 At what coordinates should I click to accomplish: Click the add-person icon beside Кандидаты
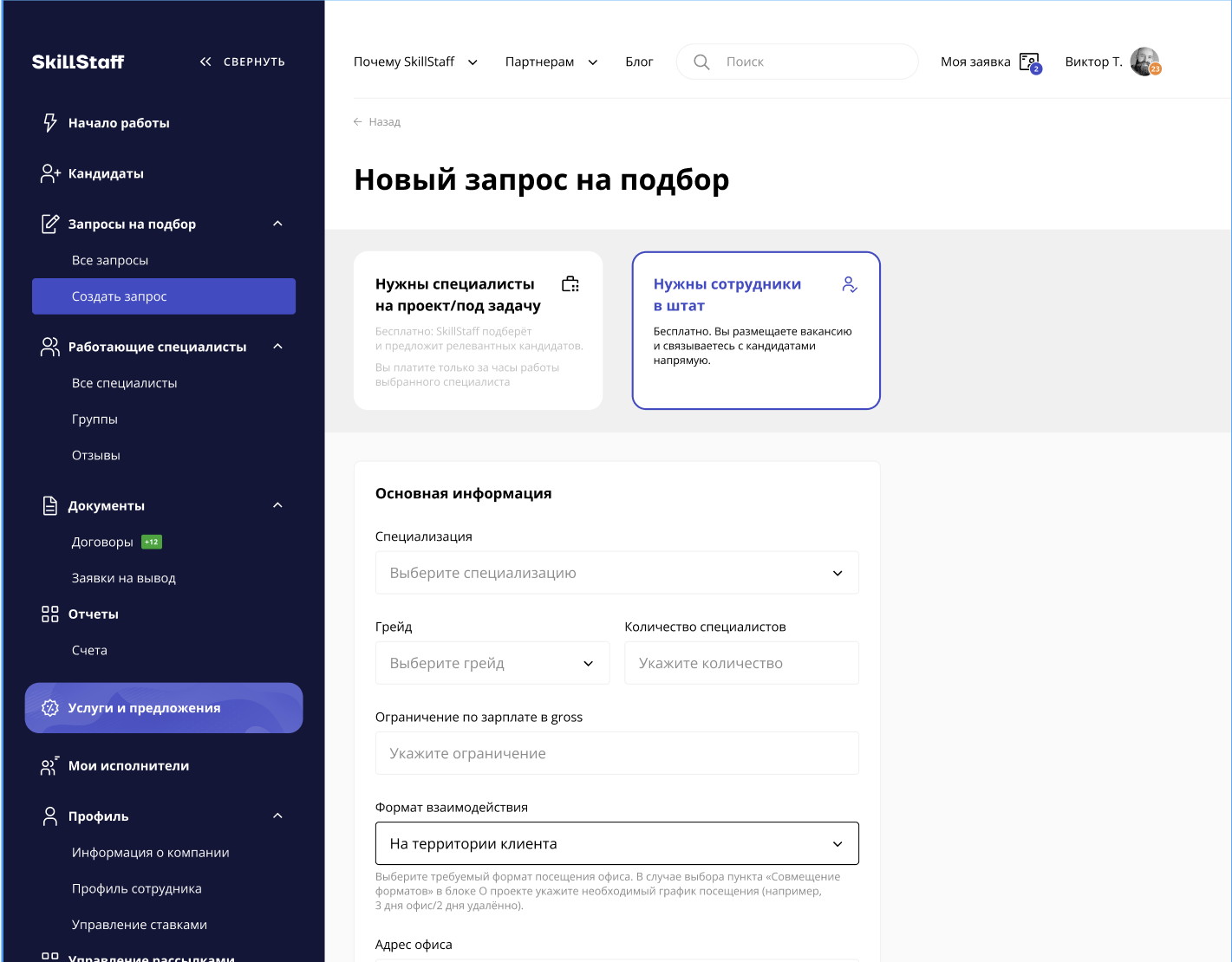[x=50, y=173]
